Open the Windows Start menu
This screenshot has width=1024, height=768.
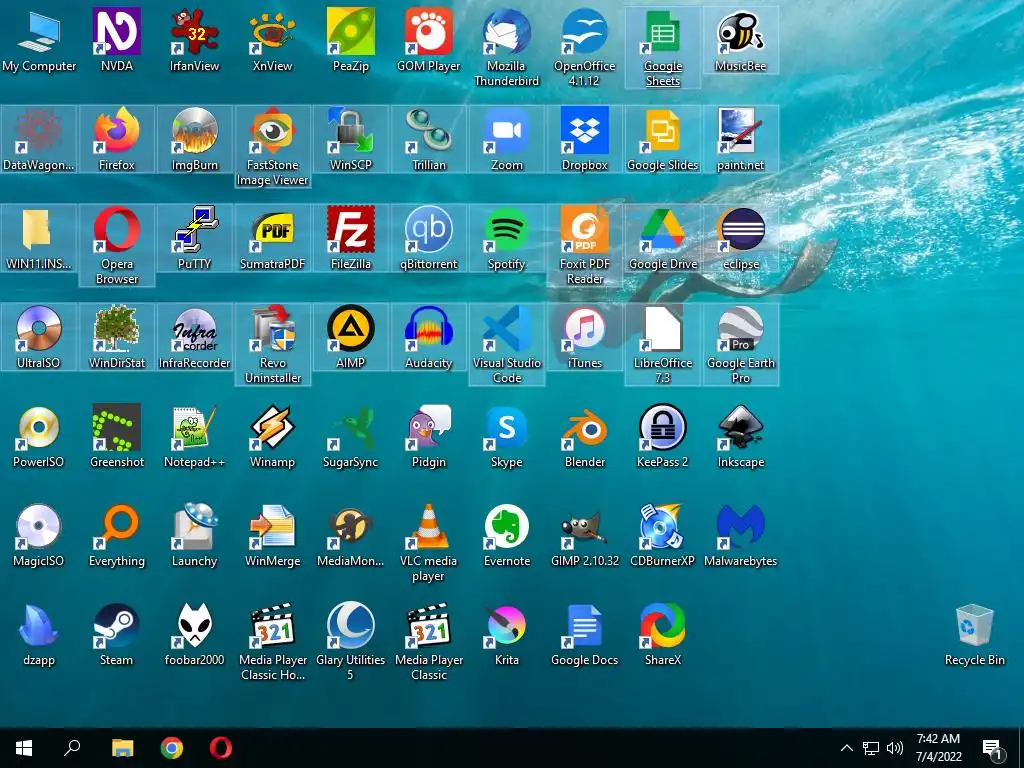point(24,748)
